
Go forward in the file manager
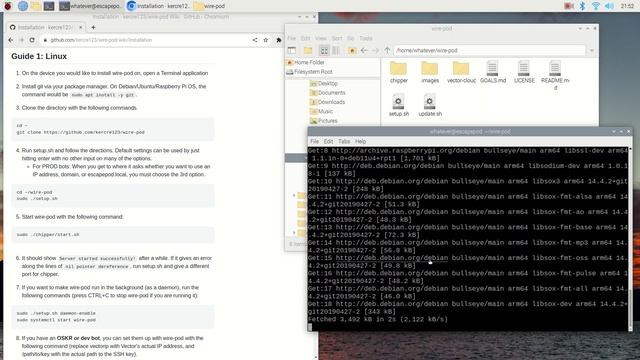tap(376, 50)
